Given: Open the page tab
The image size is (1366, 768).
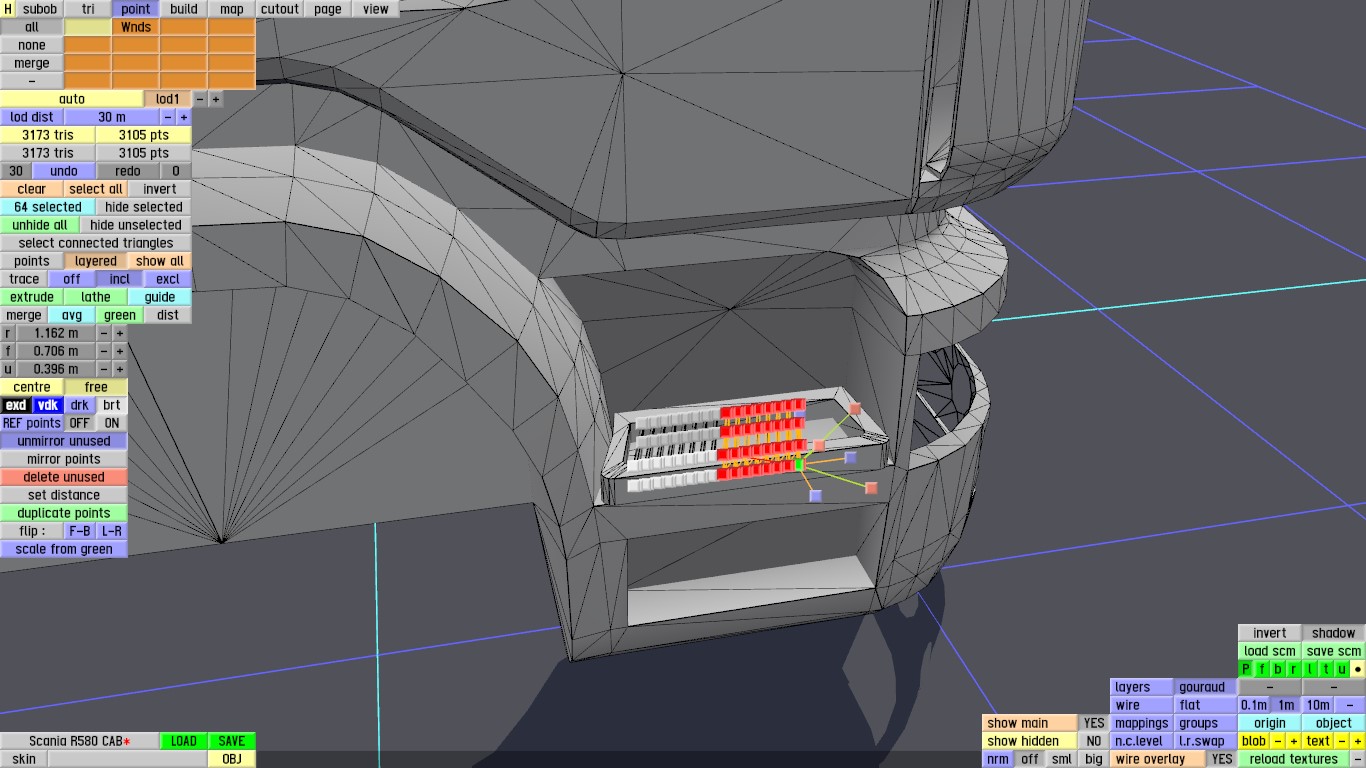Looking at the screenshot, I should (x=328, y=9).
